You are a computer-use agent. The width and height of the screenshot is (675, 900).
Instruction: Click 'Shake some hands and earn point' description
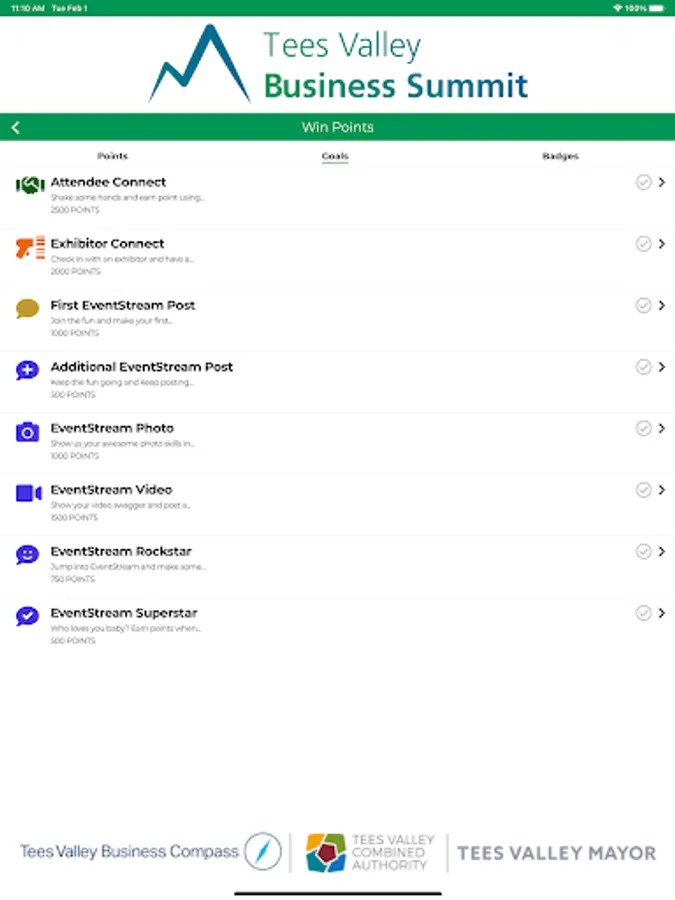point(127,197)
